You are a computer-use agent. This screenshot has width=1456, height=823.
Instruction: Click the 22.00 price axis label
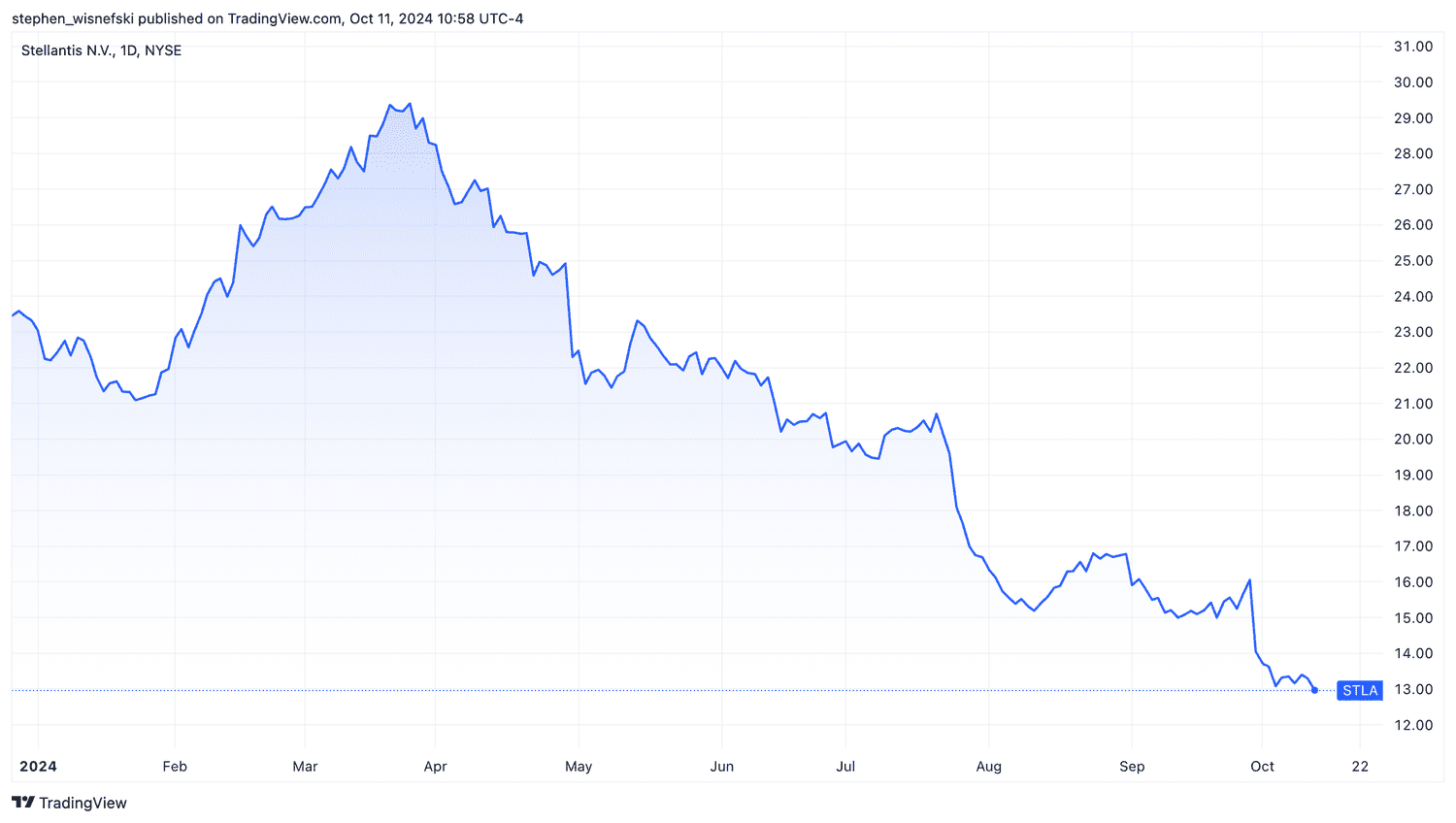(x=1413, y=368)
